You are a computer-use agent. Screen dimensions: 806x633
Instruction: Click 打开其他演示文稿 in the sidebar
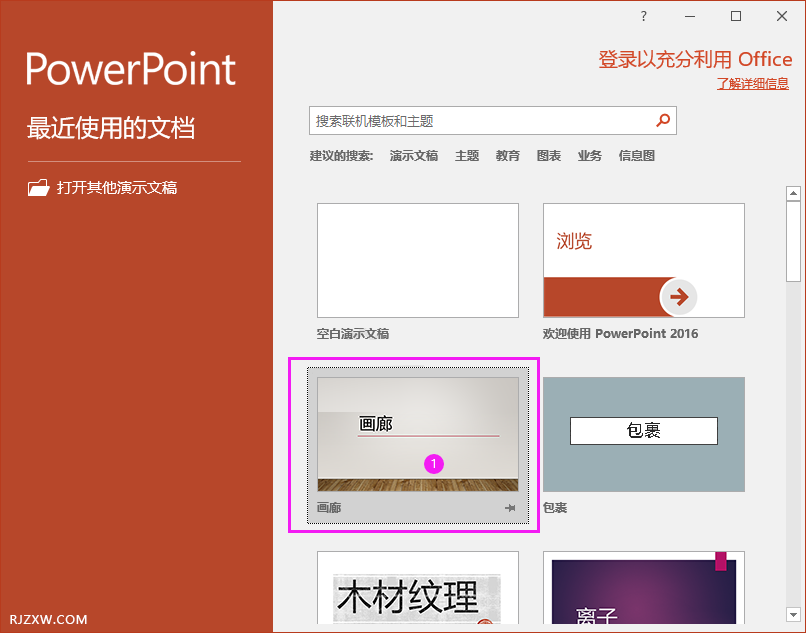(116, 187)
